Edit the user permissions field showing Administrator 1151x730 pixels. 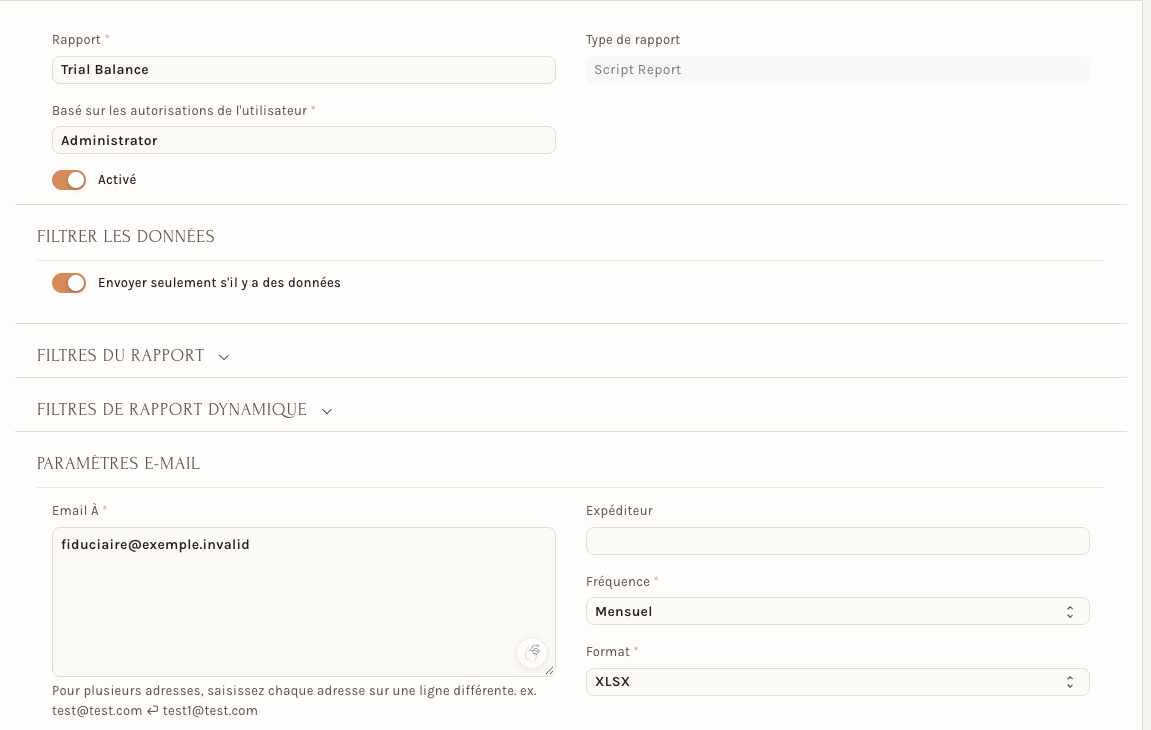pos(303,140)
